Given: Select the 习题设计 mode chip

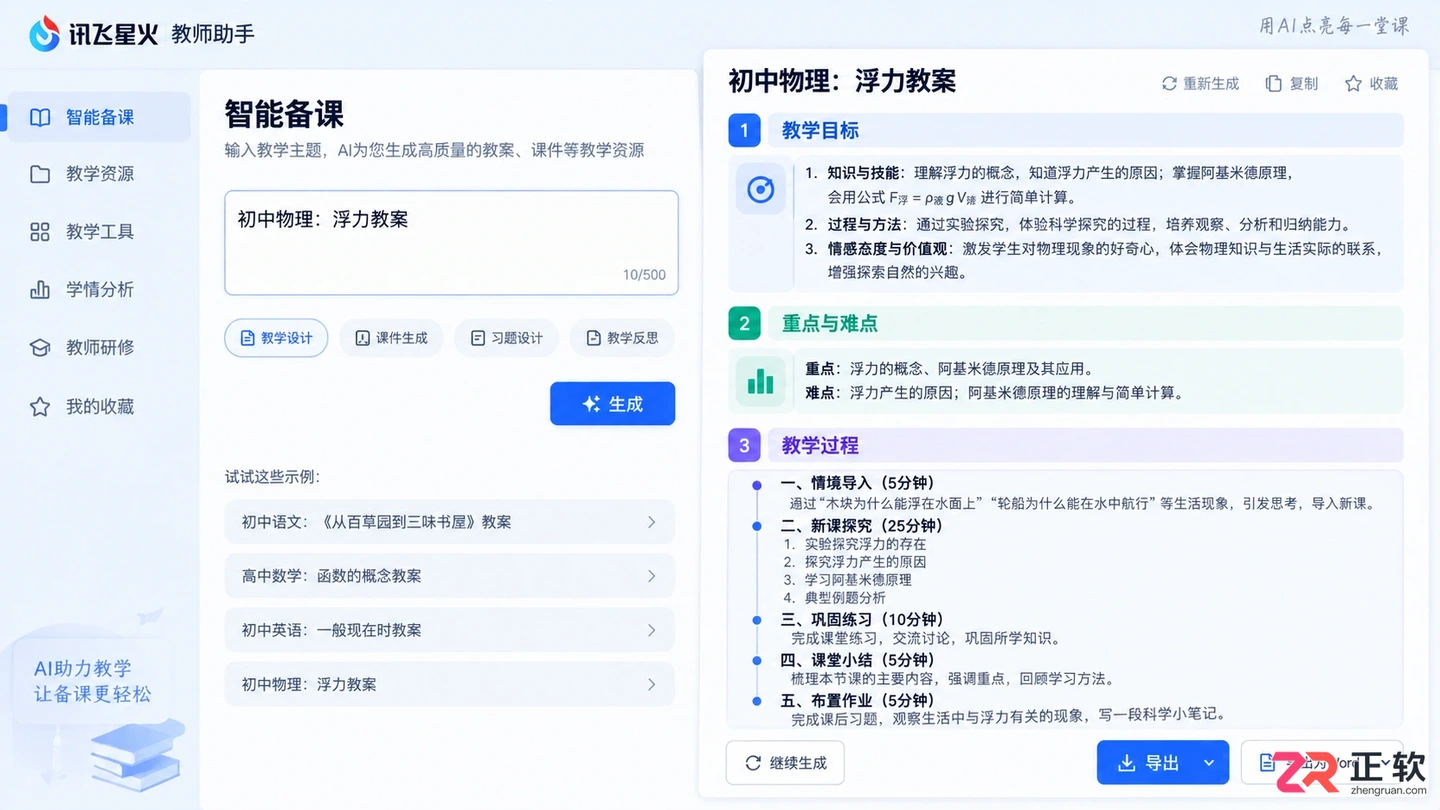Looking at the screenshot, I should [506, 338].
